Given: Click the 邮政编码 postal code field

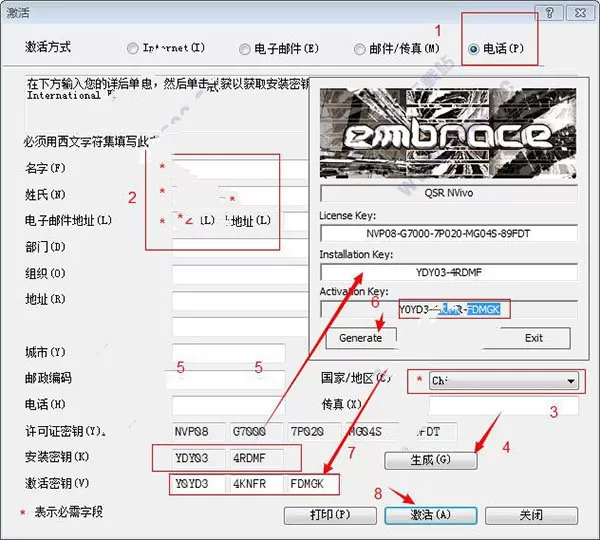Looking at the screenshot, I should pos(228,380).
